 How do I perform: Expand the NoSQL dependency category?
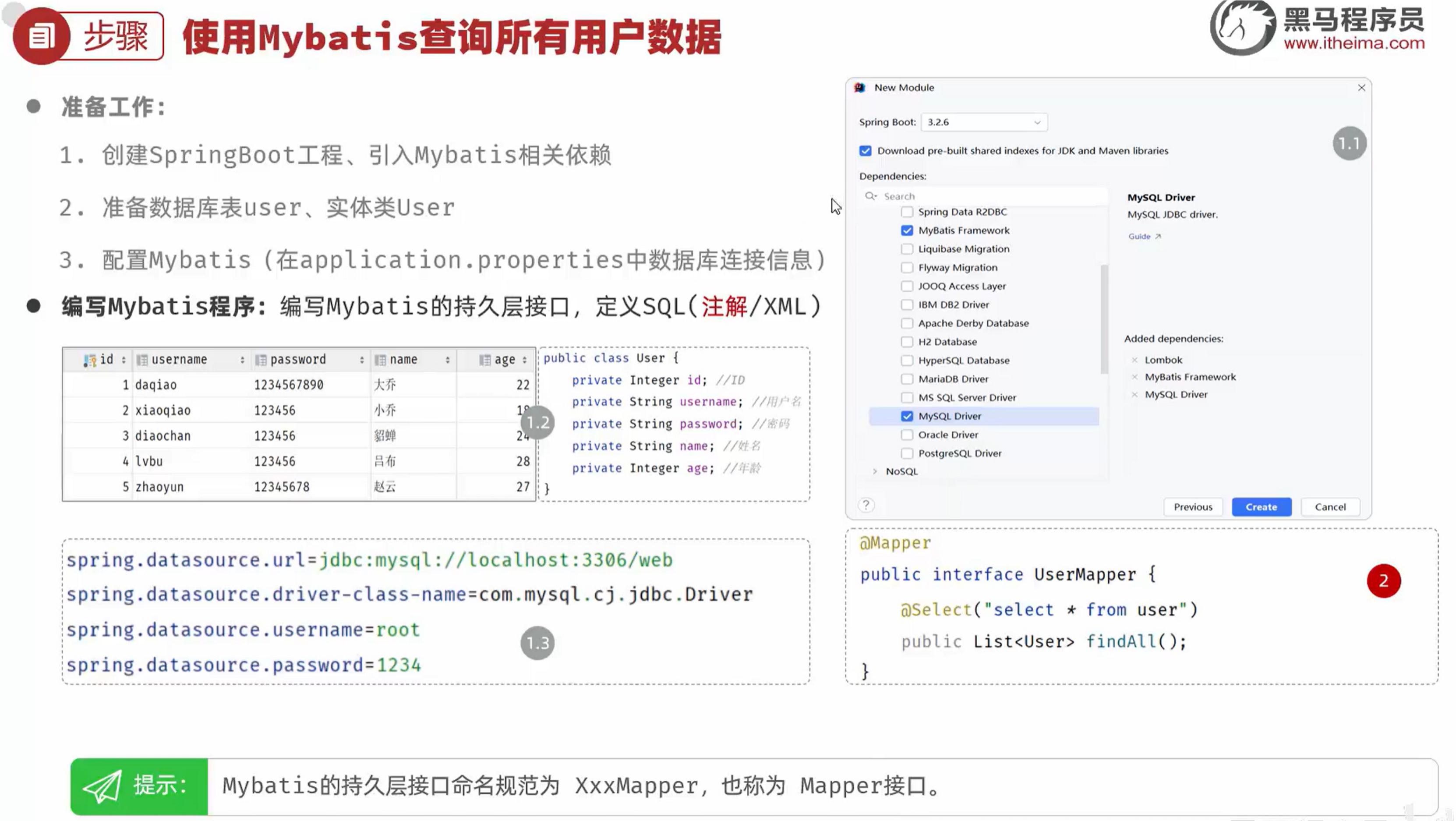point(876,471)
